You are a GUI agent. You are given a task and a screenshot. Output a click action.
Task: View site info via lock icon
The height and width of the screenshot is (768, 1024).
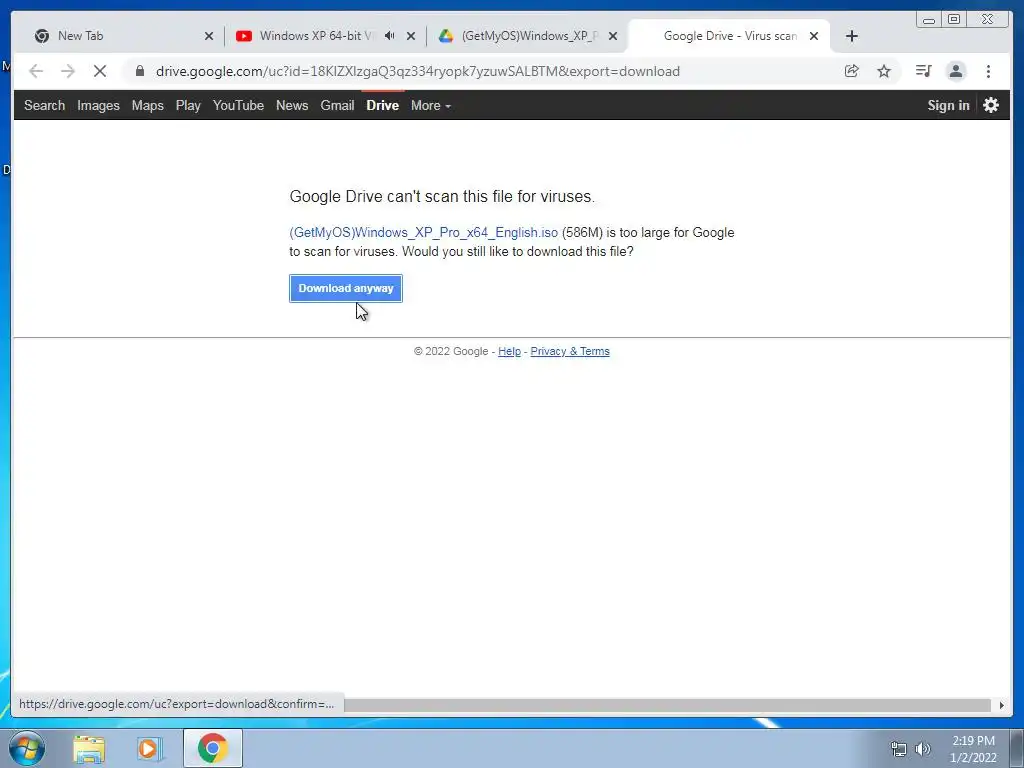(139, 71)
